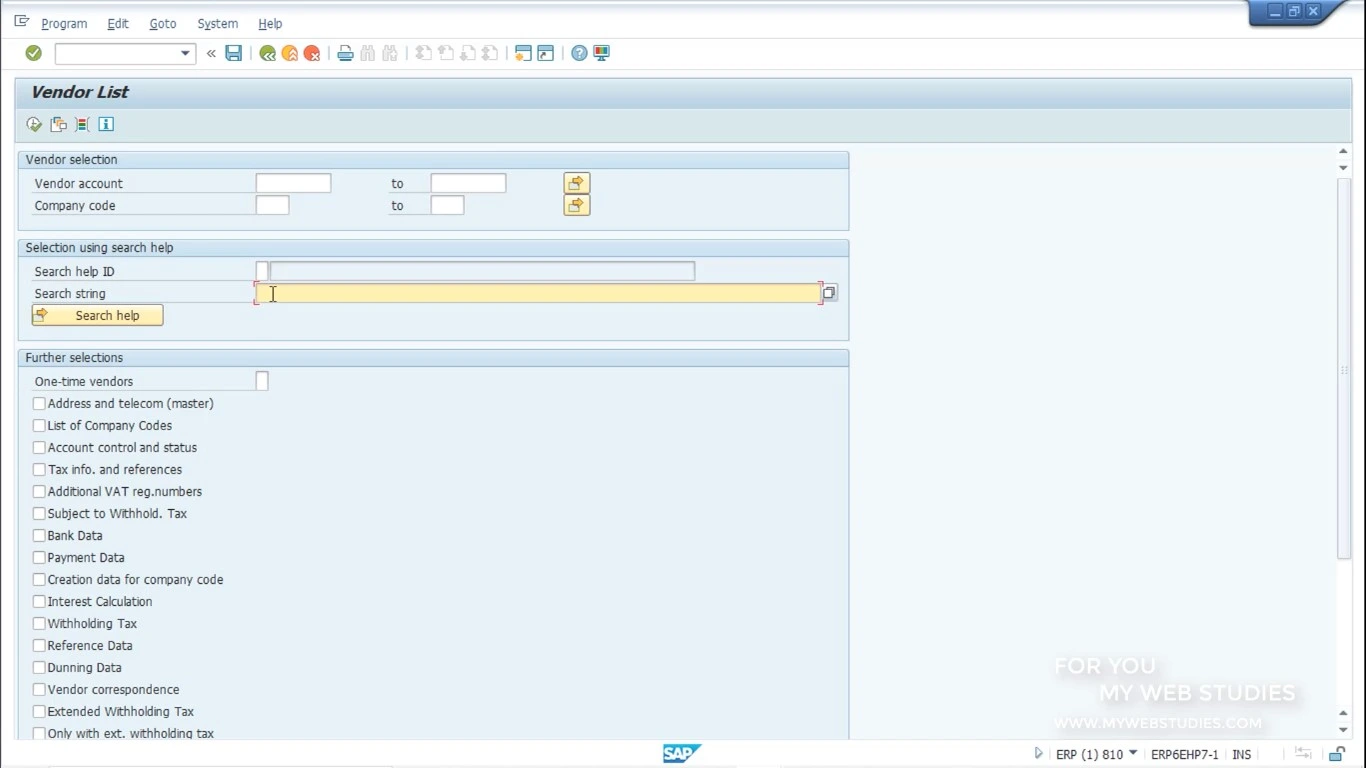1366x768 pixels.
Task: Click the vertical scrollbar of selection screen
Action: [1343, 368]
